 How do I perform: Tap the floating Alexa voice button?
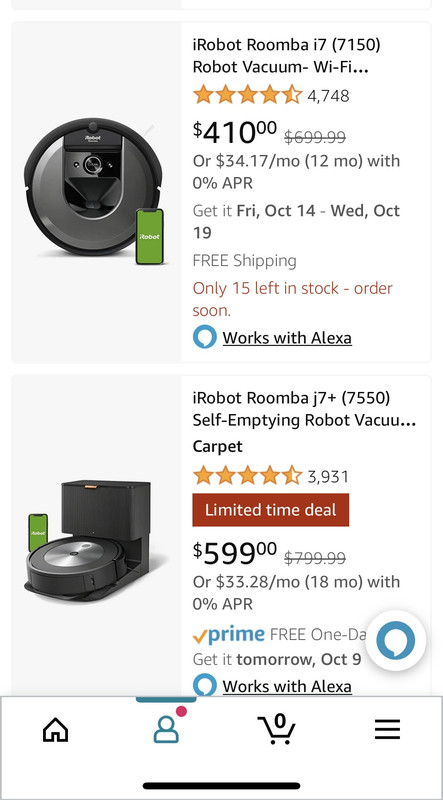pyautogui.click(x=396, y=640)
